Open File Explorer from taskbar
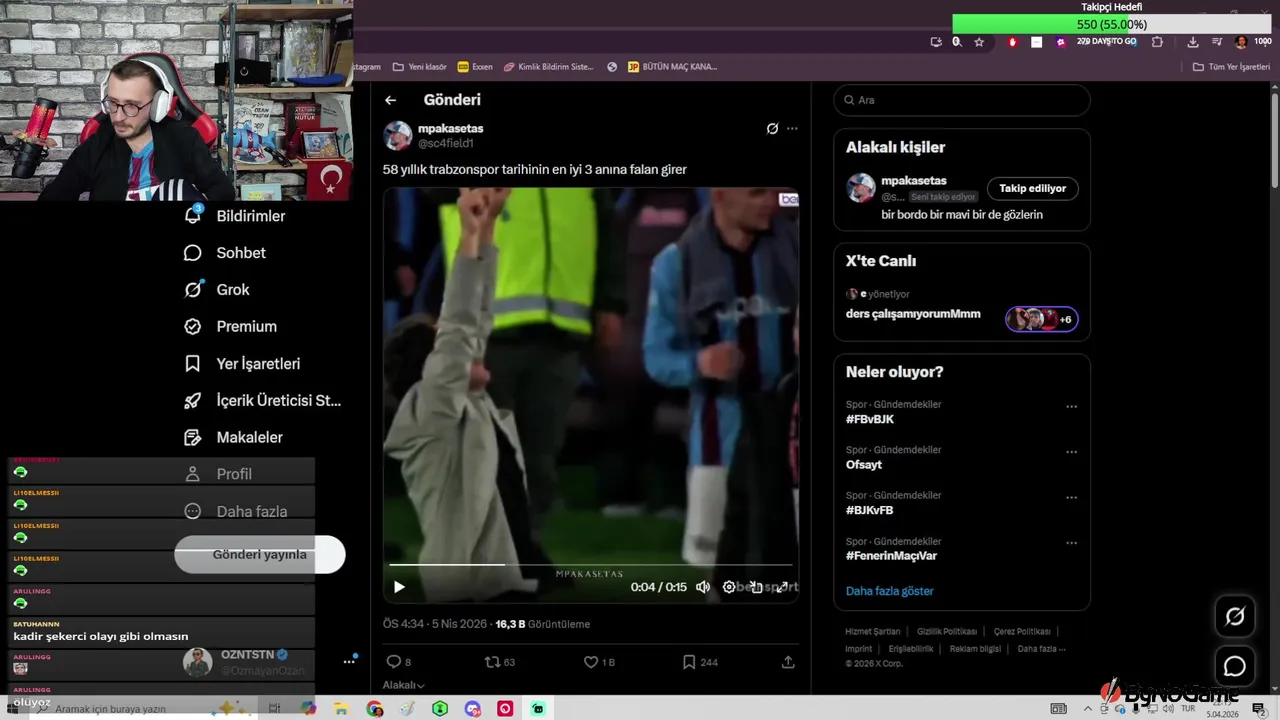The width and height of the screenshot is (1280, 720). pos(341,709)
